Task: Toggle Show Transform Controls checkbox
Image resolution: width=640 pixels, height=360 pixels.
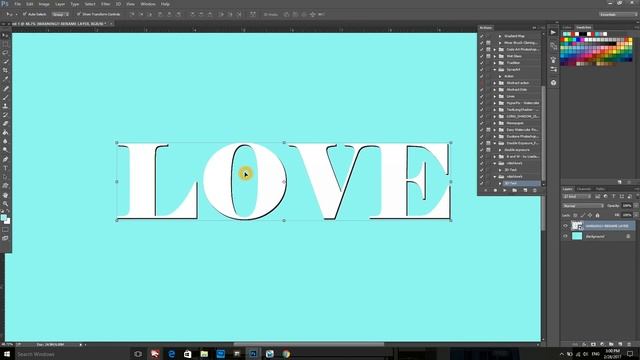Action: coord(79,14)
